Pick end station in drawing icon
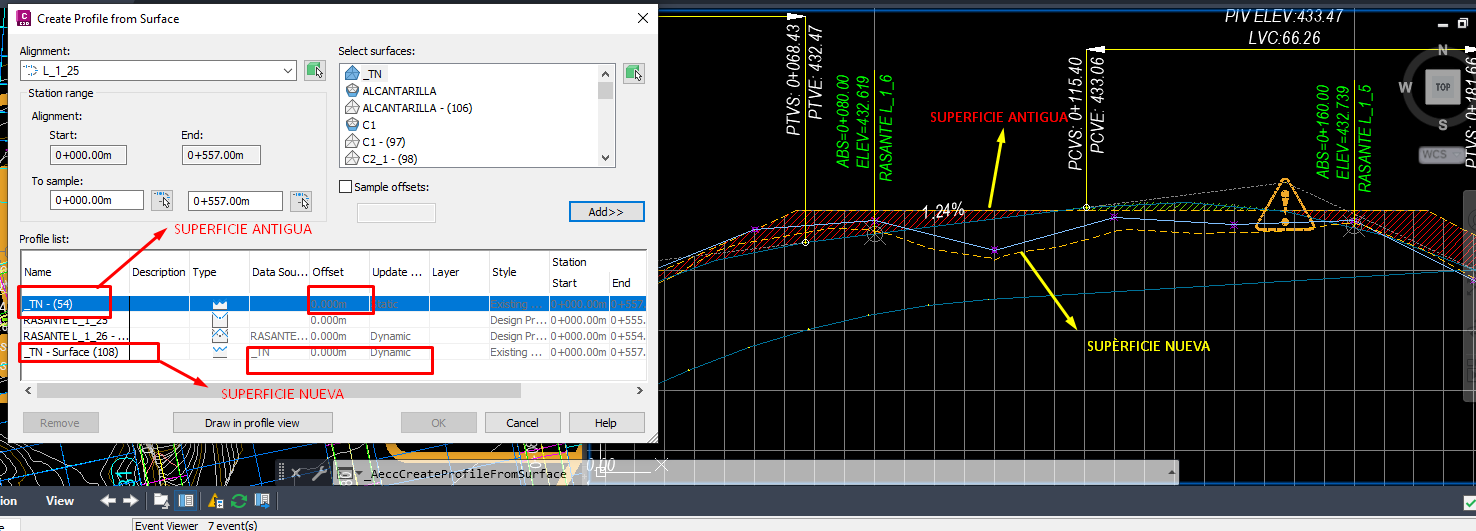Viewport: 1476px width, 531px height. [300, 201]
